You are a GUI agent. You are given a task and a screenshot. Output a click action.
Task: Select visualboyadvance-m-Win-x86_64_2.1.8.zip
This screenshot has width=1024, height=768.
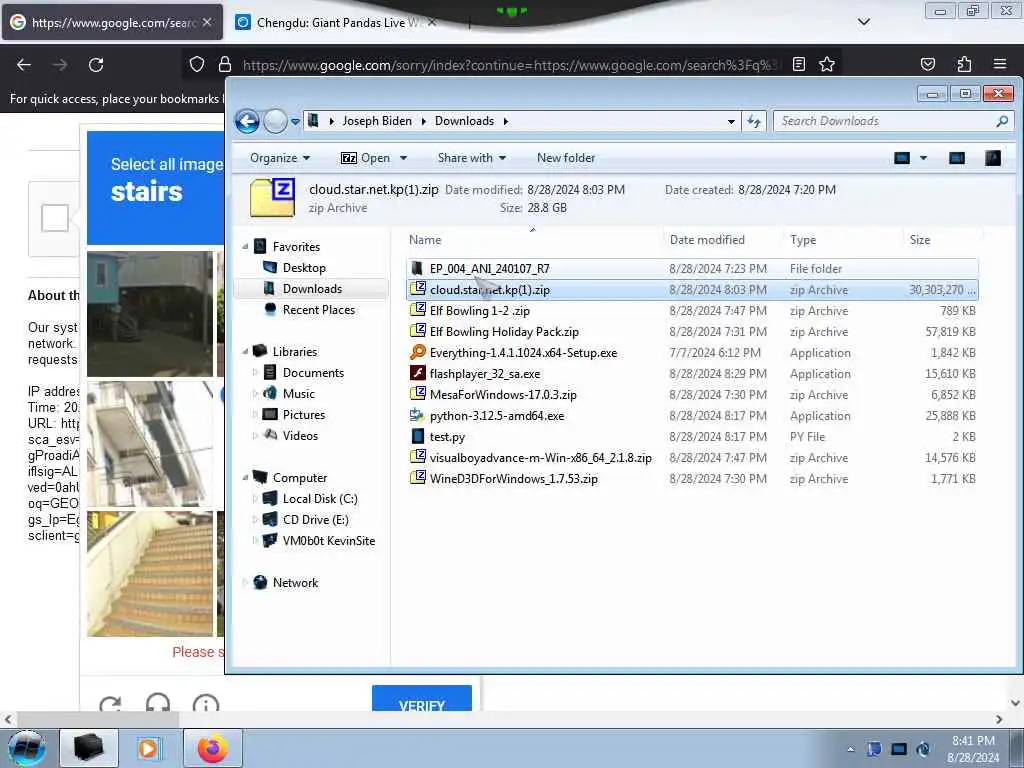click(541, 458)
